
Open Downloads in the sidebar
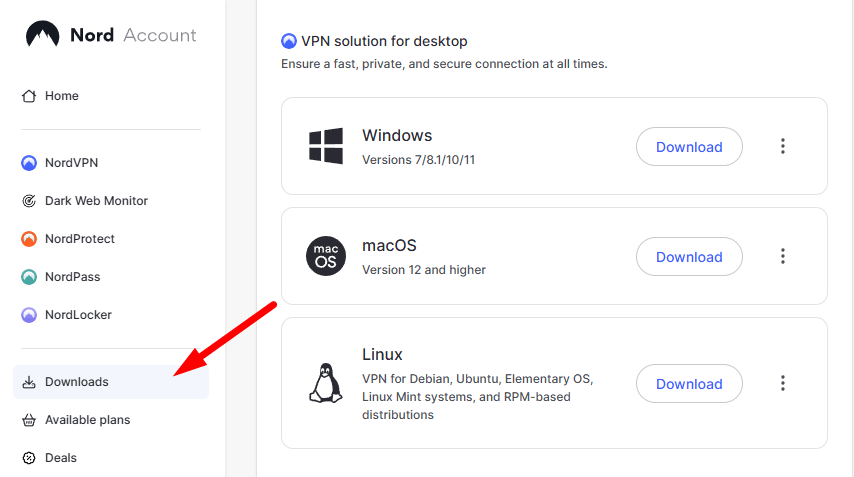[x=77, y=382]
